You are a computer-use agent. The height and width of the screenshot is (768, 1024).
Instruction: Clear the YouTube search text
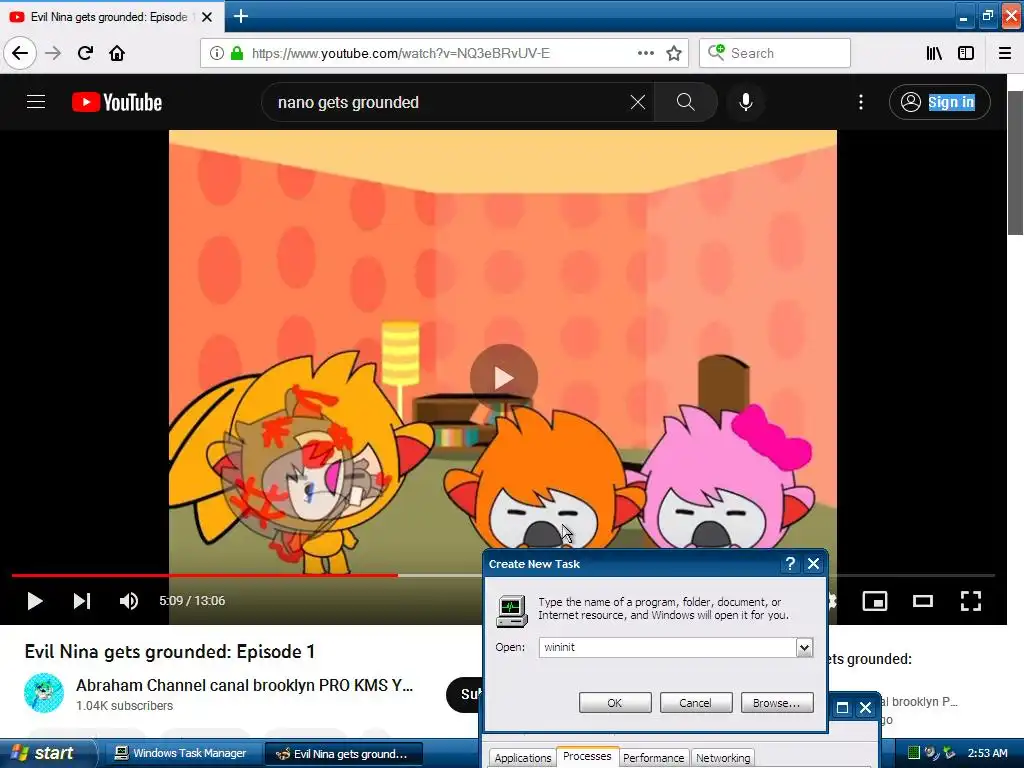coord(637,102)
